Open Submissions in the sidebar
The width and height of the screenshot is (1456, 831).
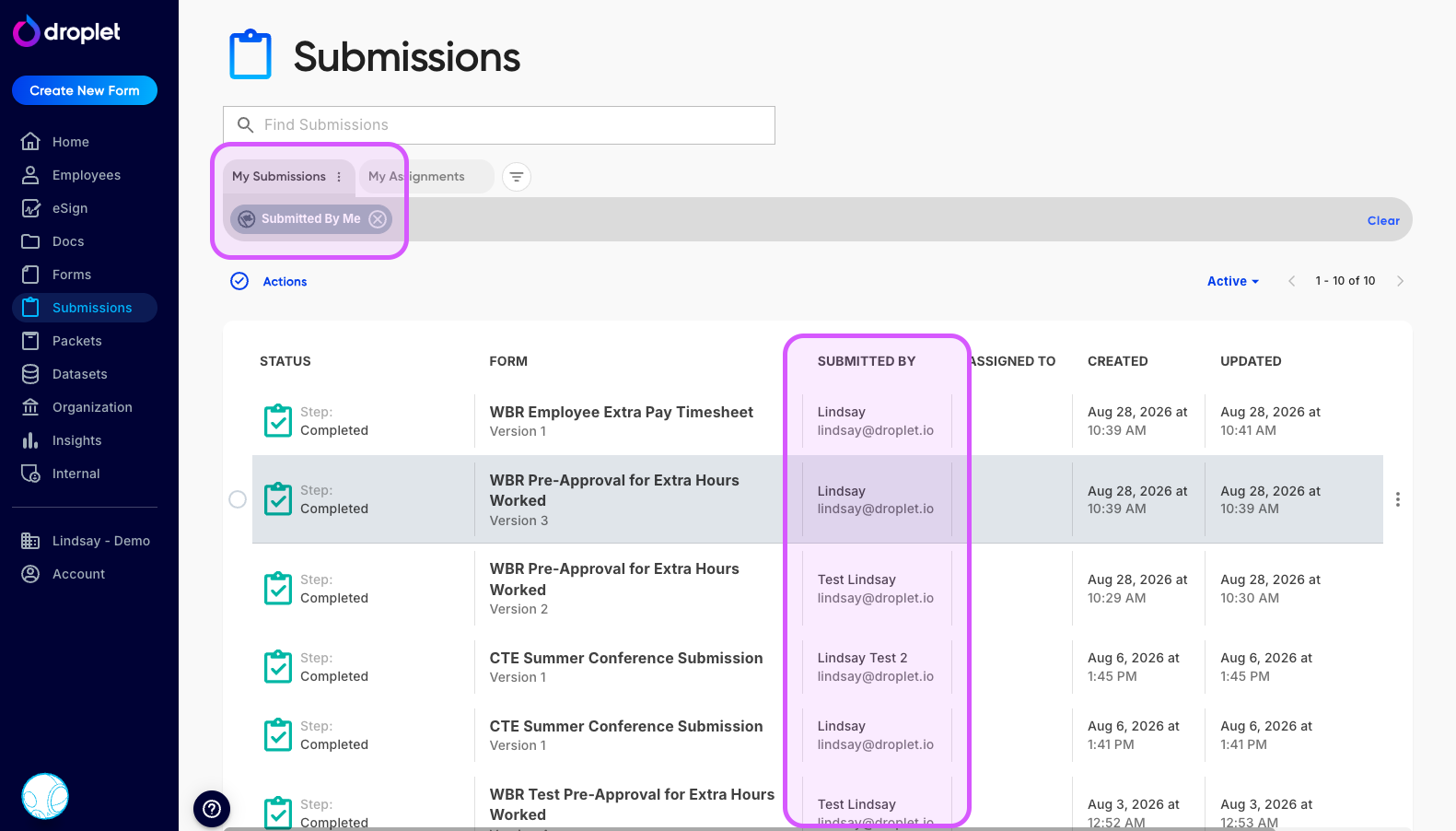tap(85, 308)
